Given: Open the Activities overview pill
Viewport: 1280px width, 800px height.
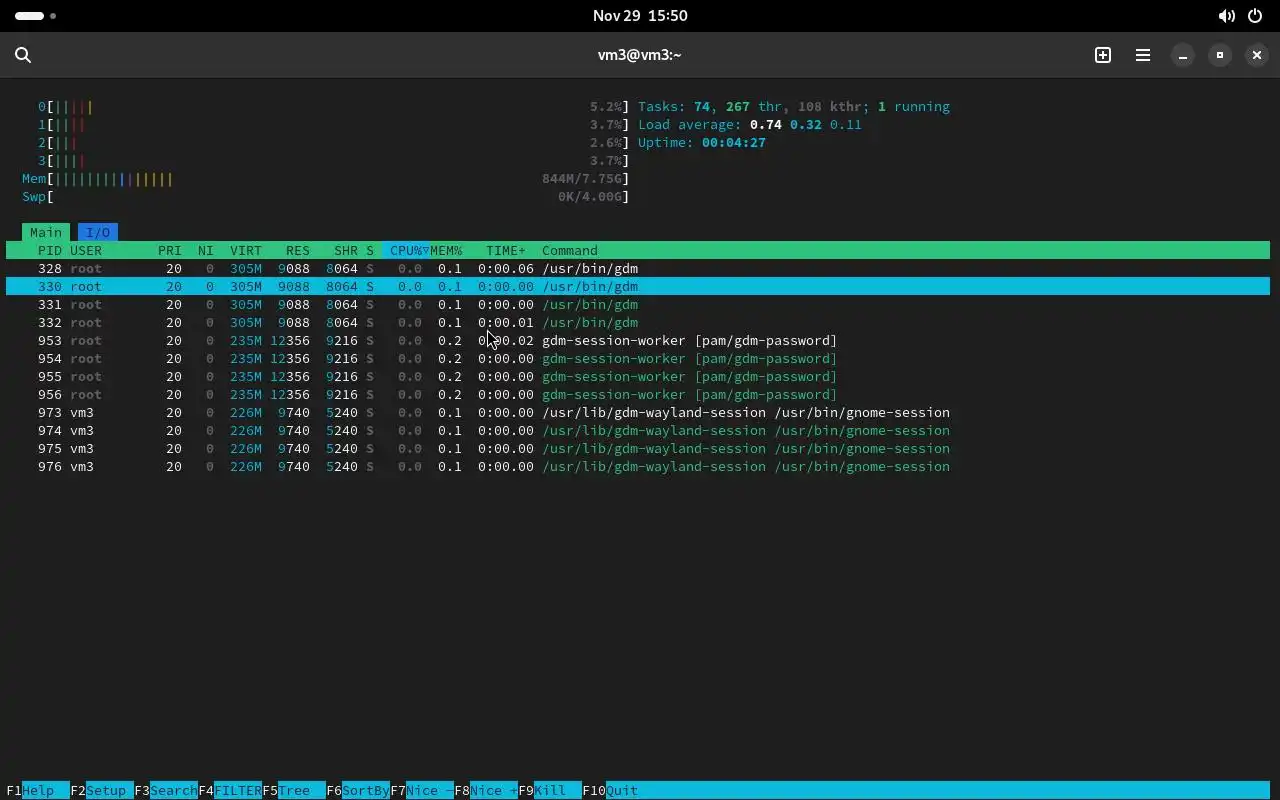Looking at the screenshot, I should 36,16.
